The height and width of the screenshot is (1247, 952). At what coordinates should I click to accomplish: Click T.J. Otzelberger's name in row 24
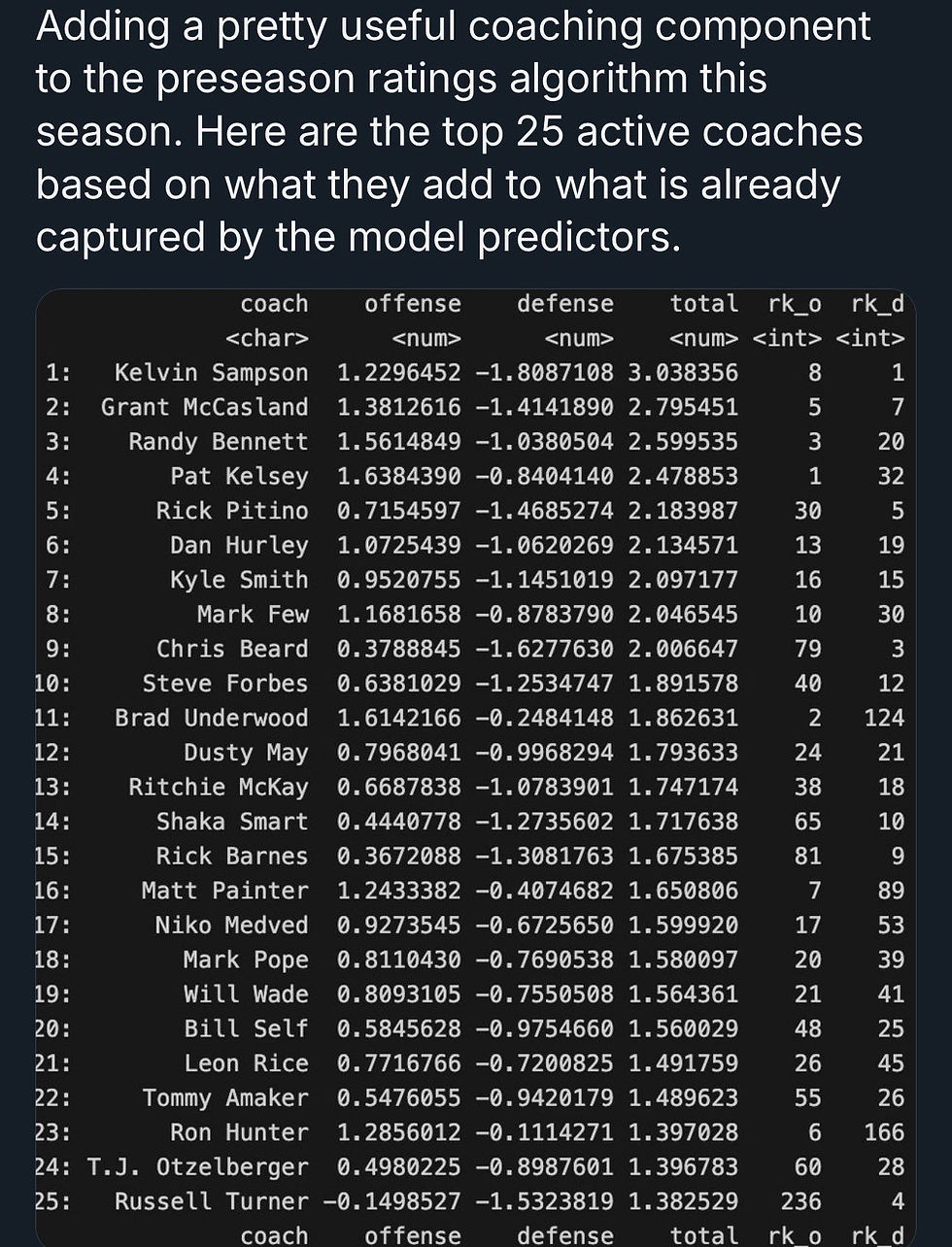pos(197,1166)
